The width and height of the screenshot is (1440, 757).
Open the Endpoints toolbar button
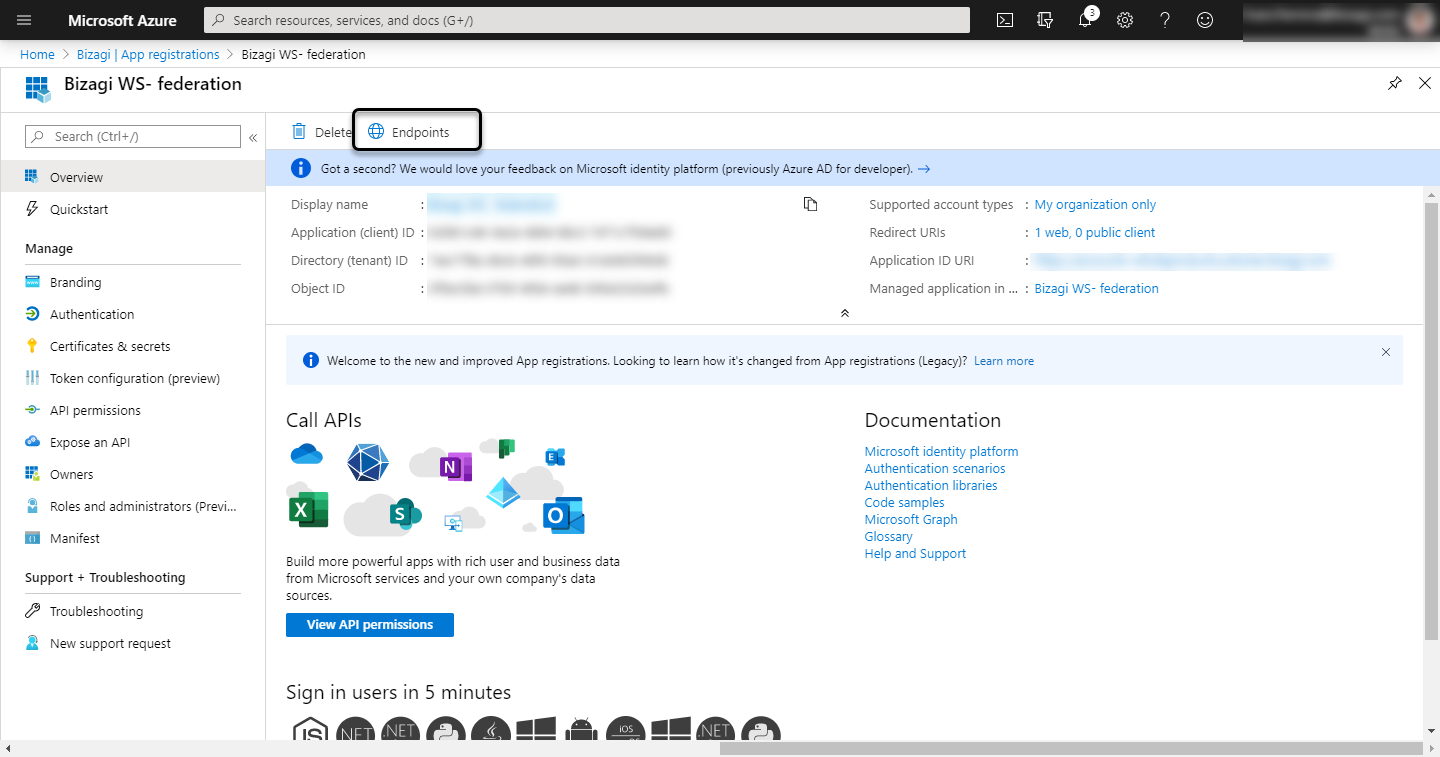tap(409, 132)
